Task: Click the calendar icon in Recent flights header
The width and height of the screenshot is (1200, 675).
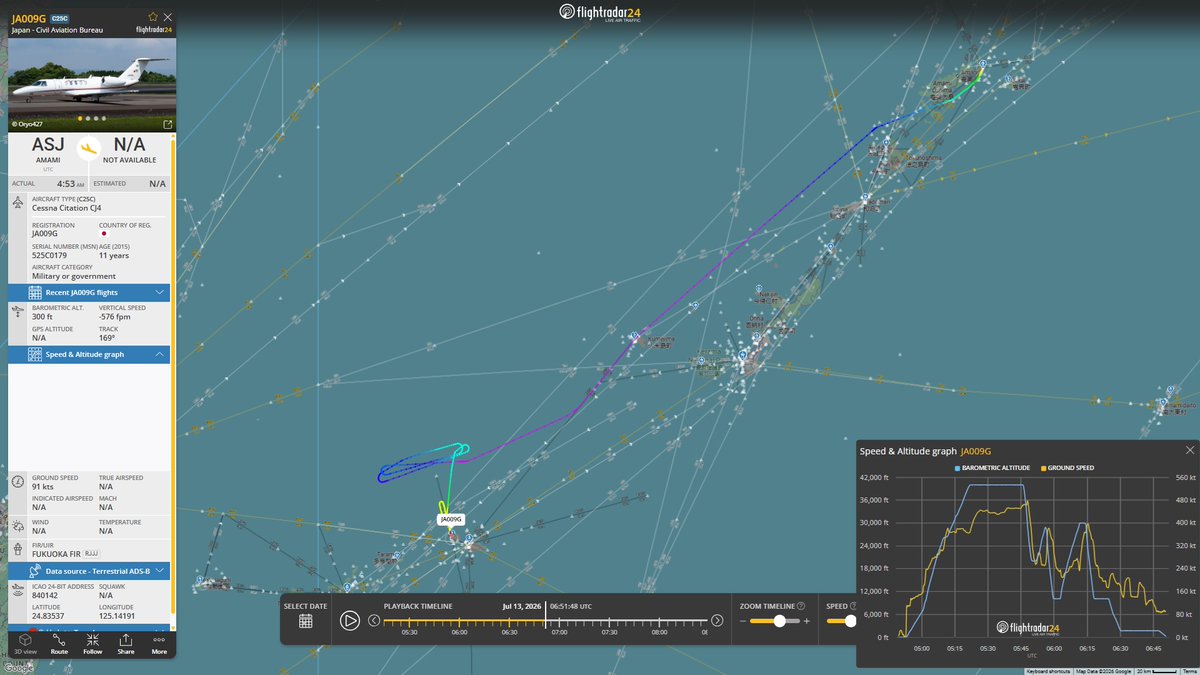Action: click(x=35, y=292)
